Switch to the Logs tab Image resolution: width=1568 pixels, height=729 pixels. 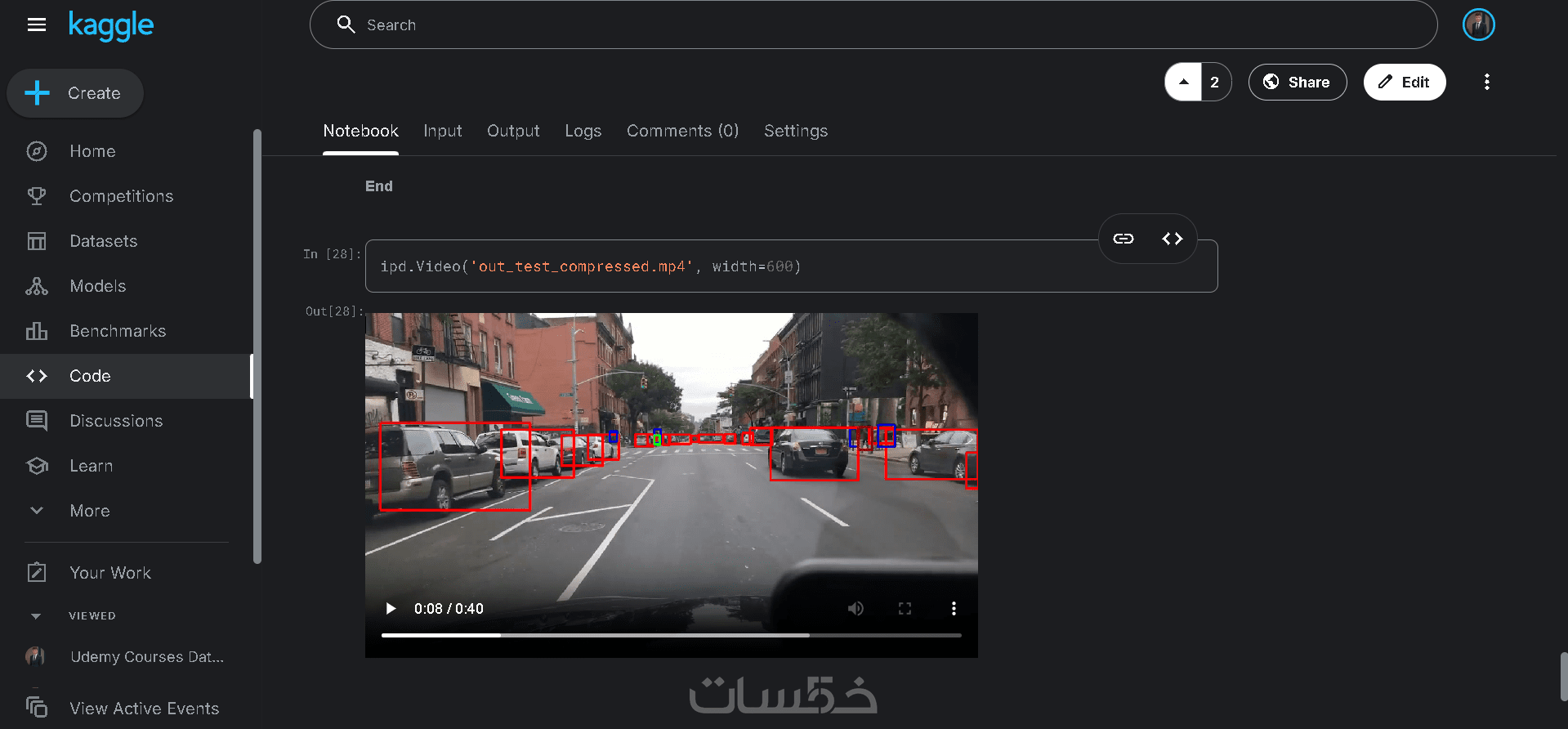tap(583, 131)
